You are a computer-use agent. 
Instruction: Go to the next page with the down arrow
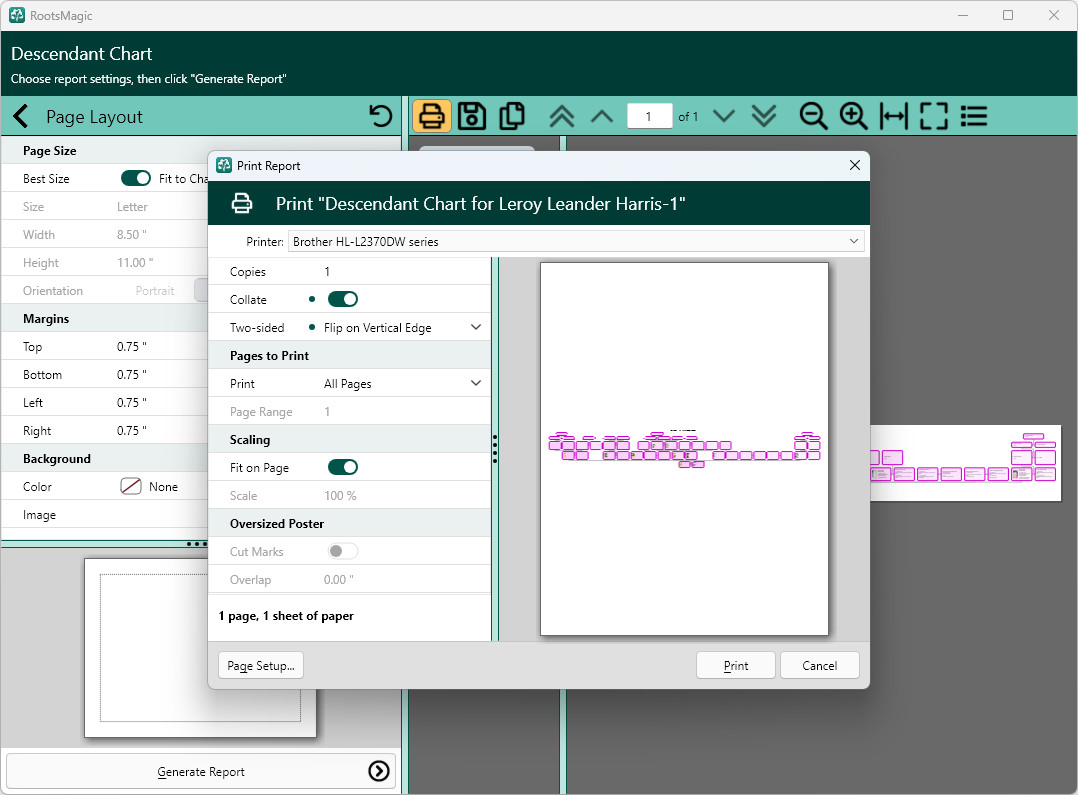click(724, 116)
